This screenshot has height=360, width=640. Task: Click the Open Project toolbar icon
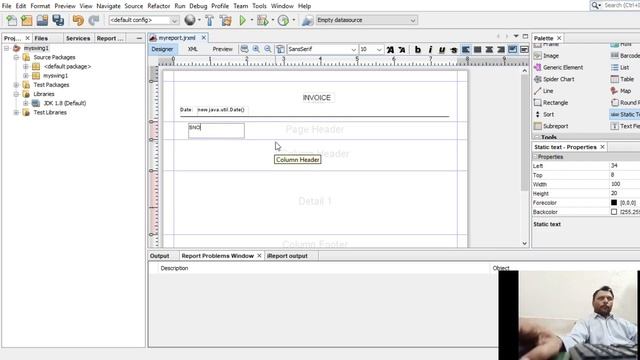(42, 20)
